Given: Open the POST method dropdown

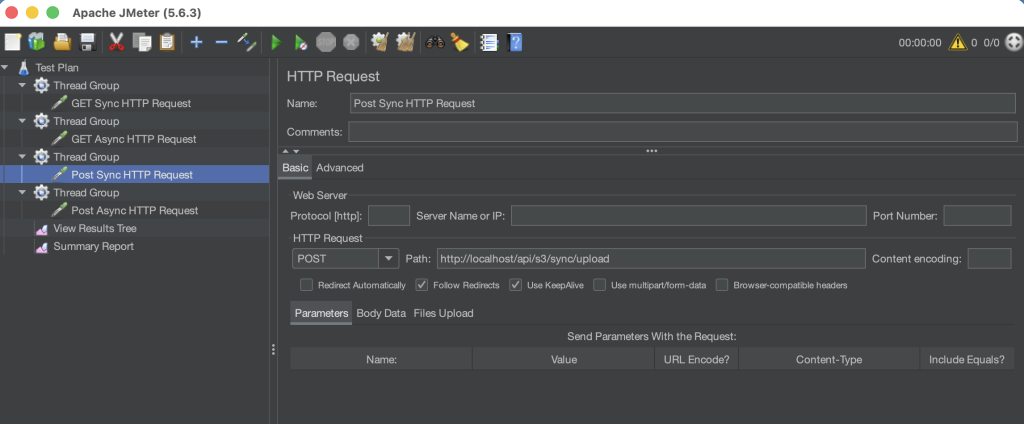Looking at the screenshot, I should point(389,258).
